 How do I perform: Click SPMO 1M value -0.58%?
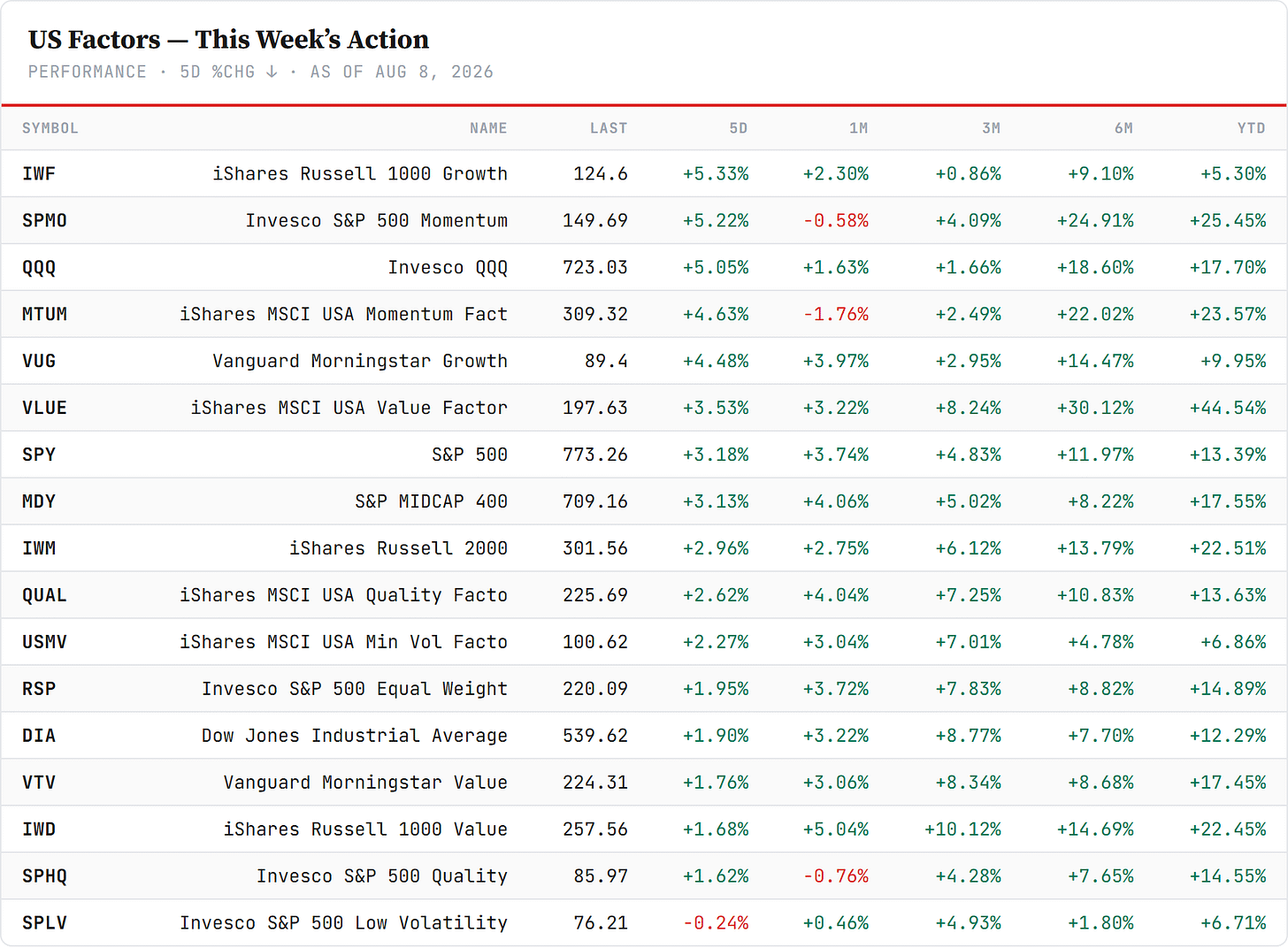[836, 220]
